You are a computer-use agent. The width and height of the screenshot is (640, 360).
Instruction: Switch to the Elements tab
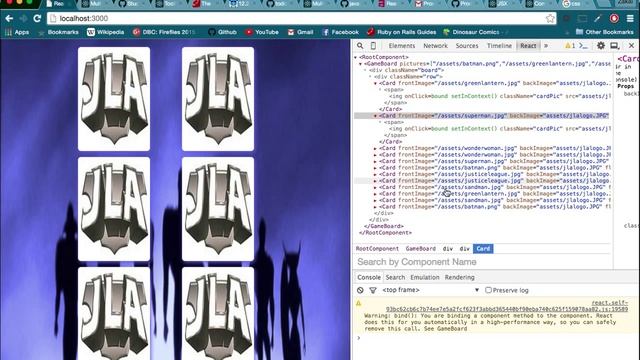pyautogui.click(x=402, y=46)
